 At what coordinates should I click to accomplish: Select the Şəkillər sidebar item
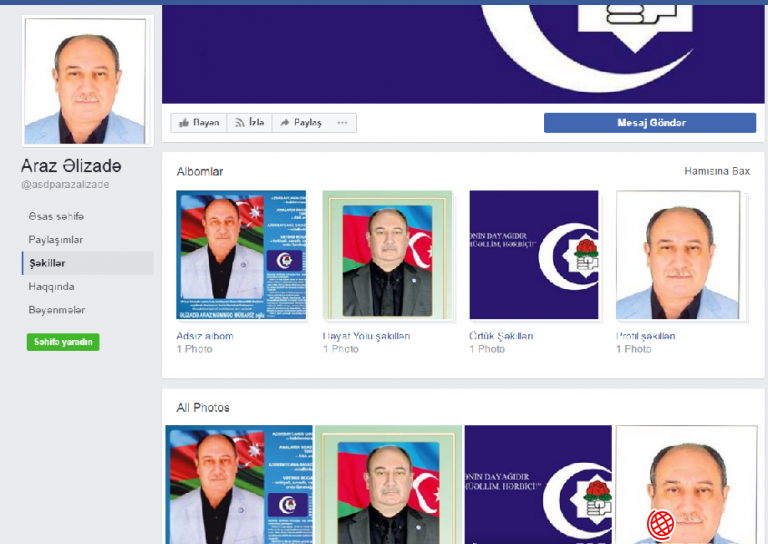tap(48, 263)
